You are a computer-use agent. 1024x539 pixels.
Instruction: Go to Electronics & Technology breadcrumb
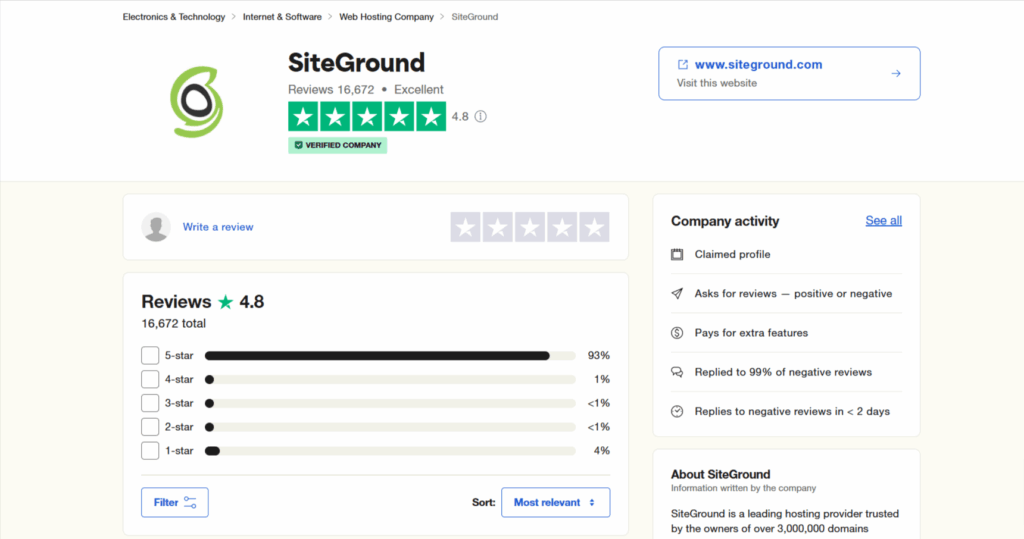click(174, 17)
